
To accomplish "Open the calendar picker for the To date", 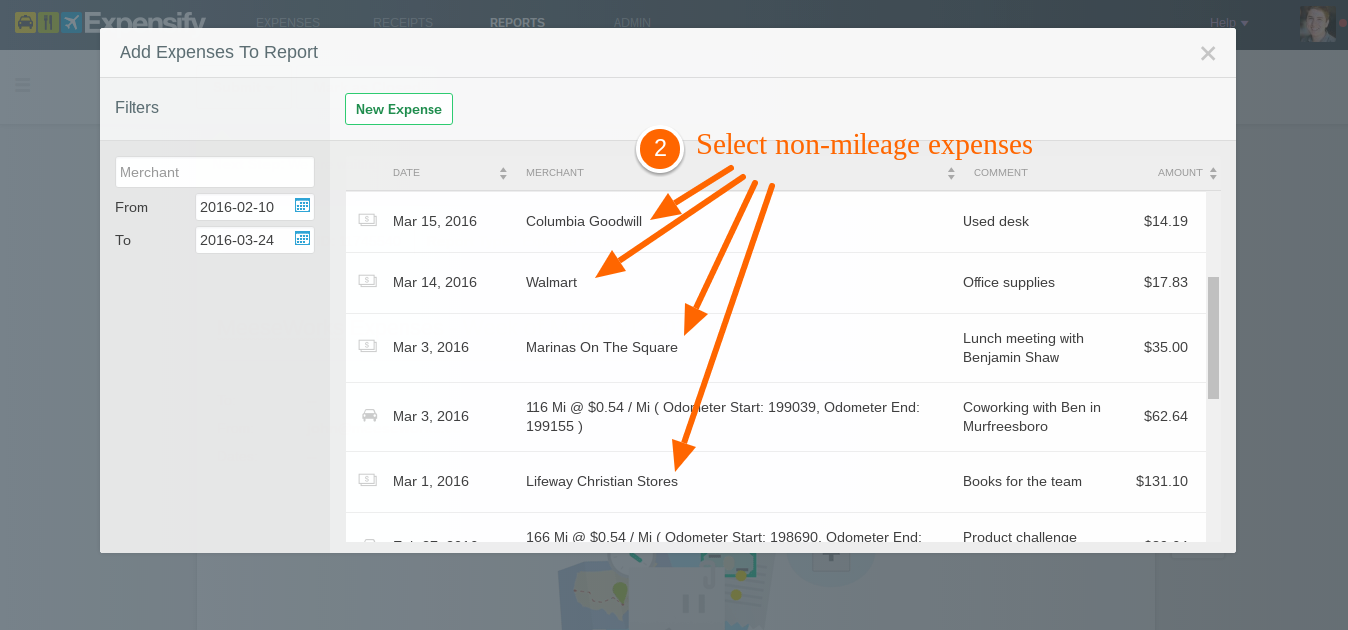I will click(303, 239).
